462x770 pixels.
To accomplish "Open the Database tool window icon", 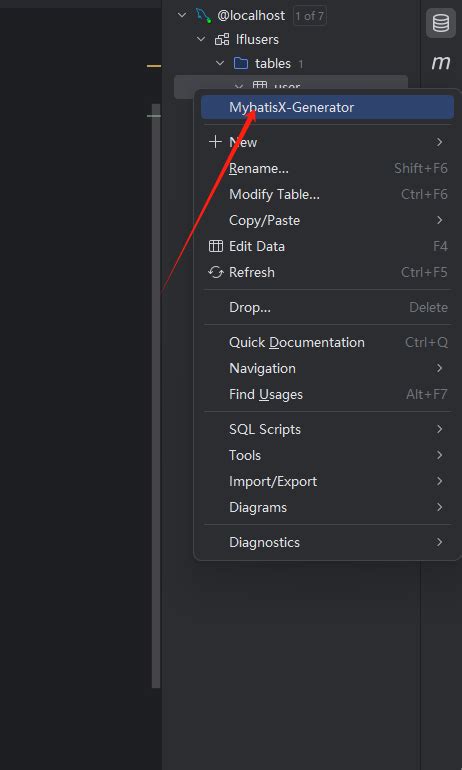I will 440,23.
